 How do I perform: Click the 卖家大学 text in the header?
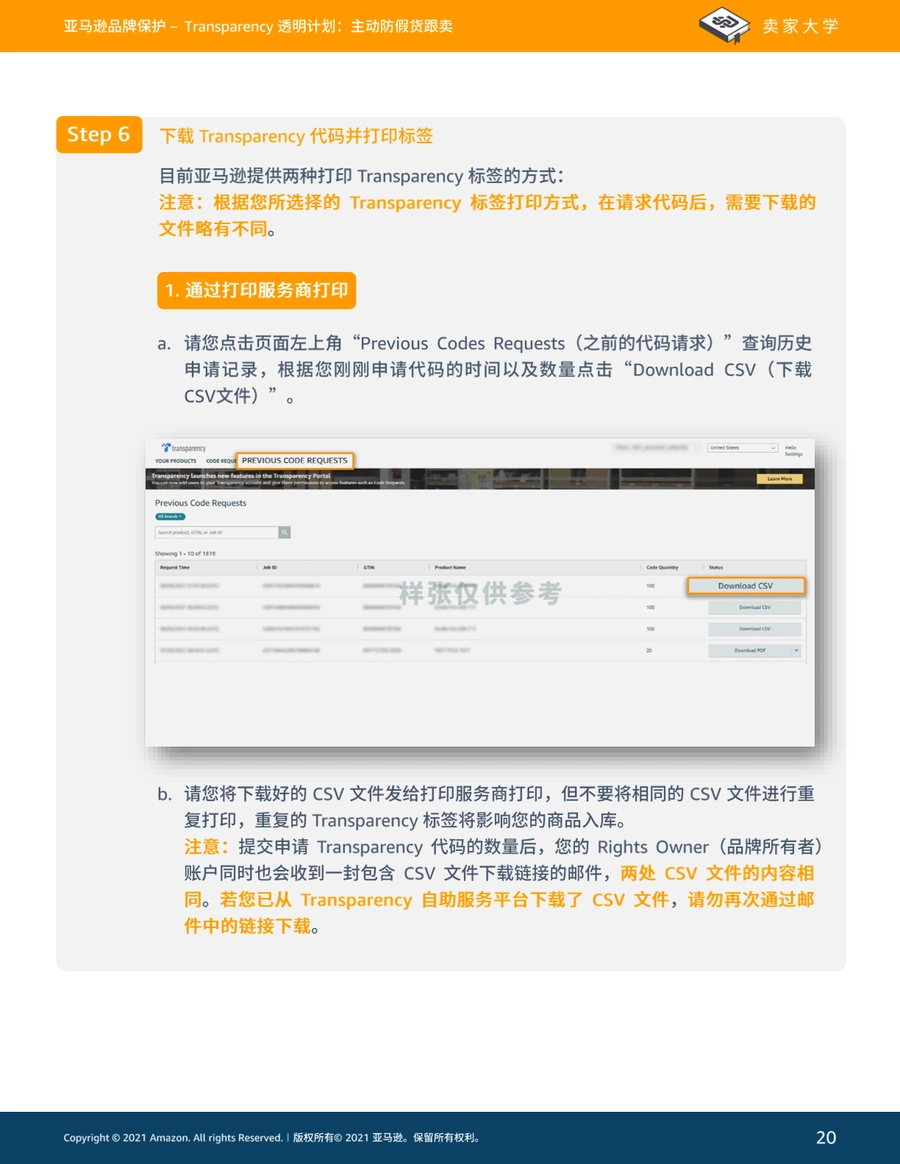coord(800,26)
